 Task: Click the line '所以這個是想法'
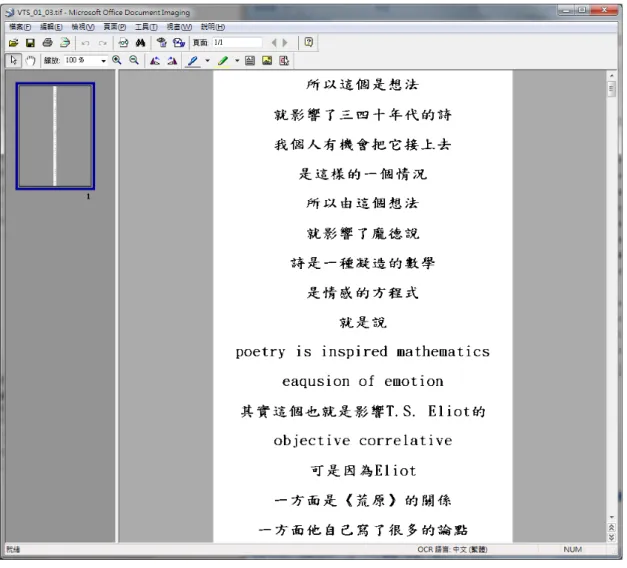pos(363,85)
